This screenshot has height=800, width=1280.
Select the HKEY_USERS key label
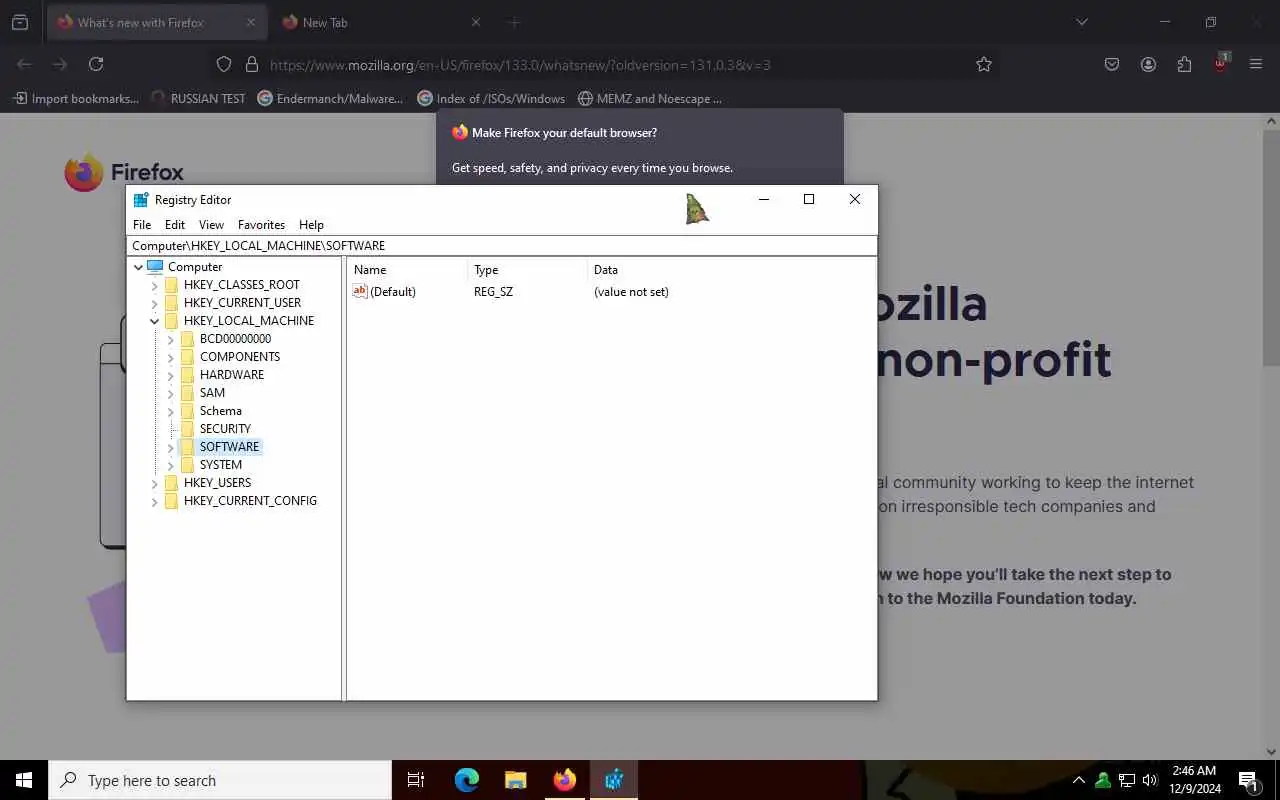coord(217,483)
